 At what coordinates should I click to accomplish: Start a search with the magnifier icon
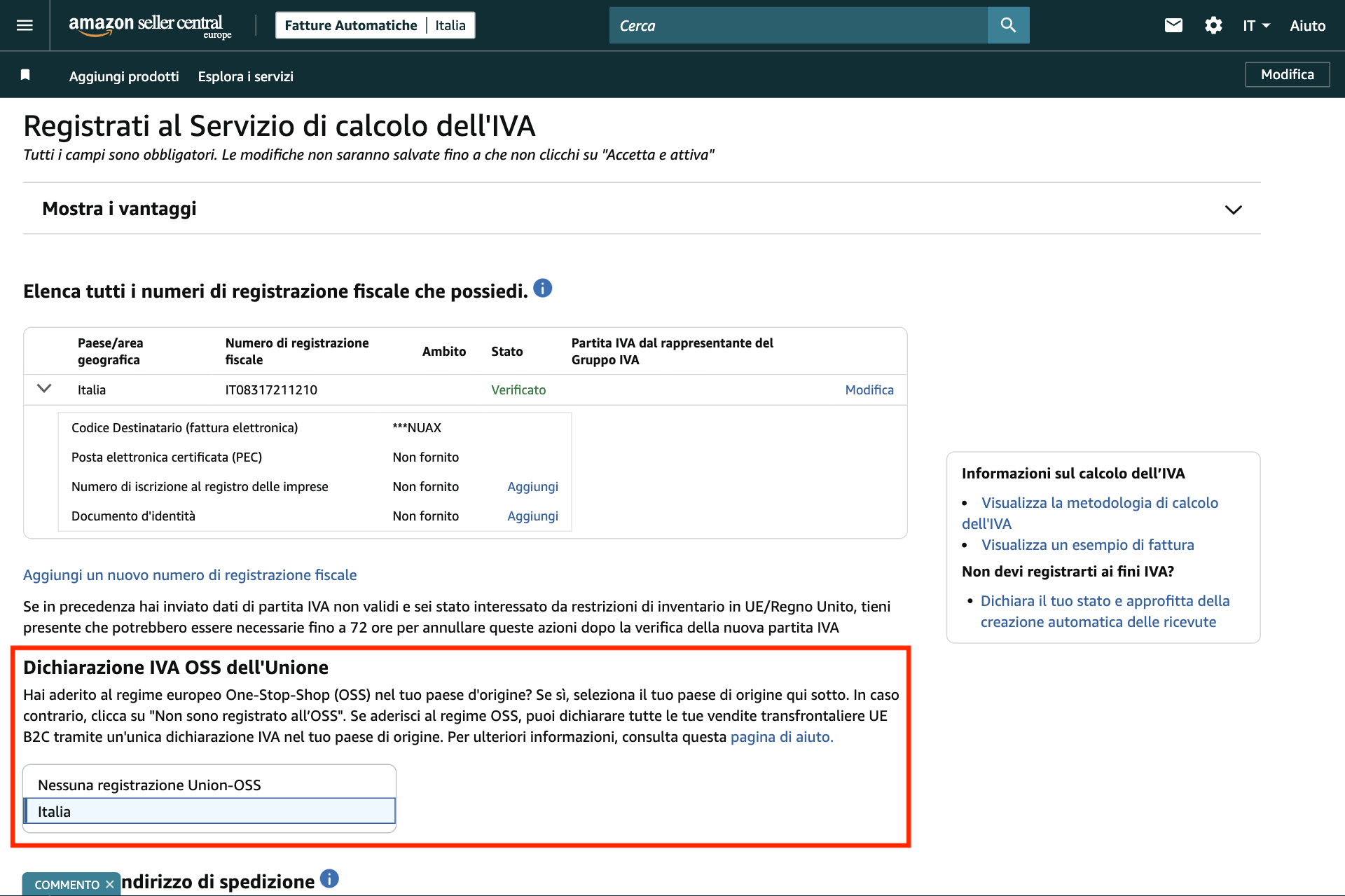coord(1008,25)
